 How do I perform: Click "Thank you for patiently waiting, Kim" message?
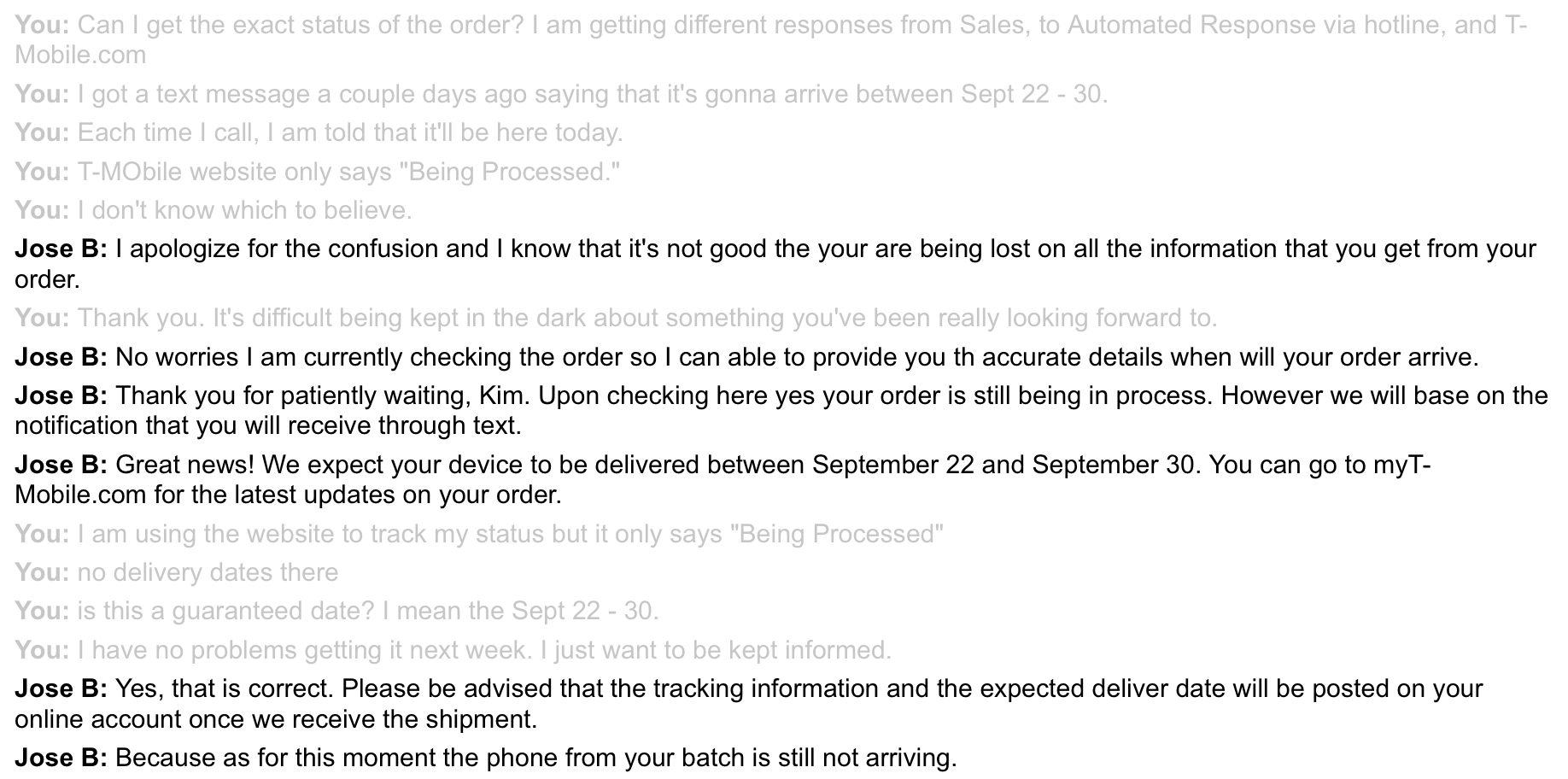(x=781, y=411)
